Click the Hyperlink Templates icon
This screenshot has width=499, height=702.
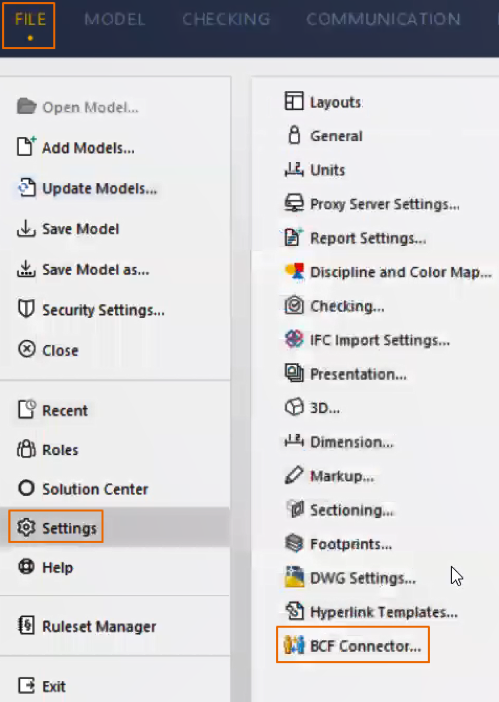294,611
